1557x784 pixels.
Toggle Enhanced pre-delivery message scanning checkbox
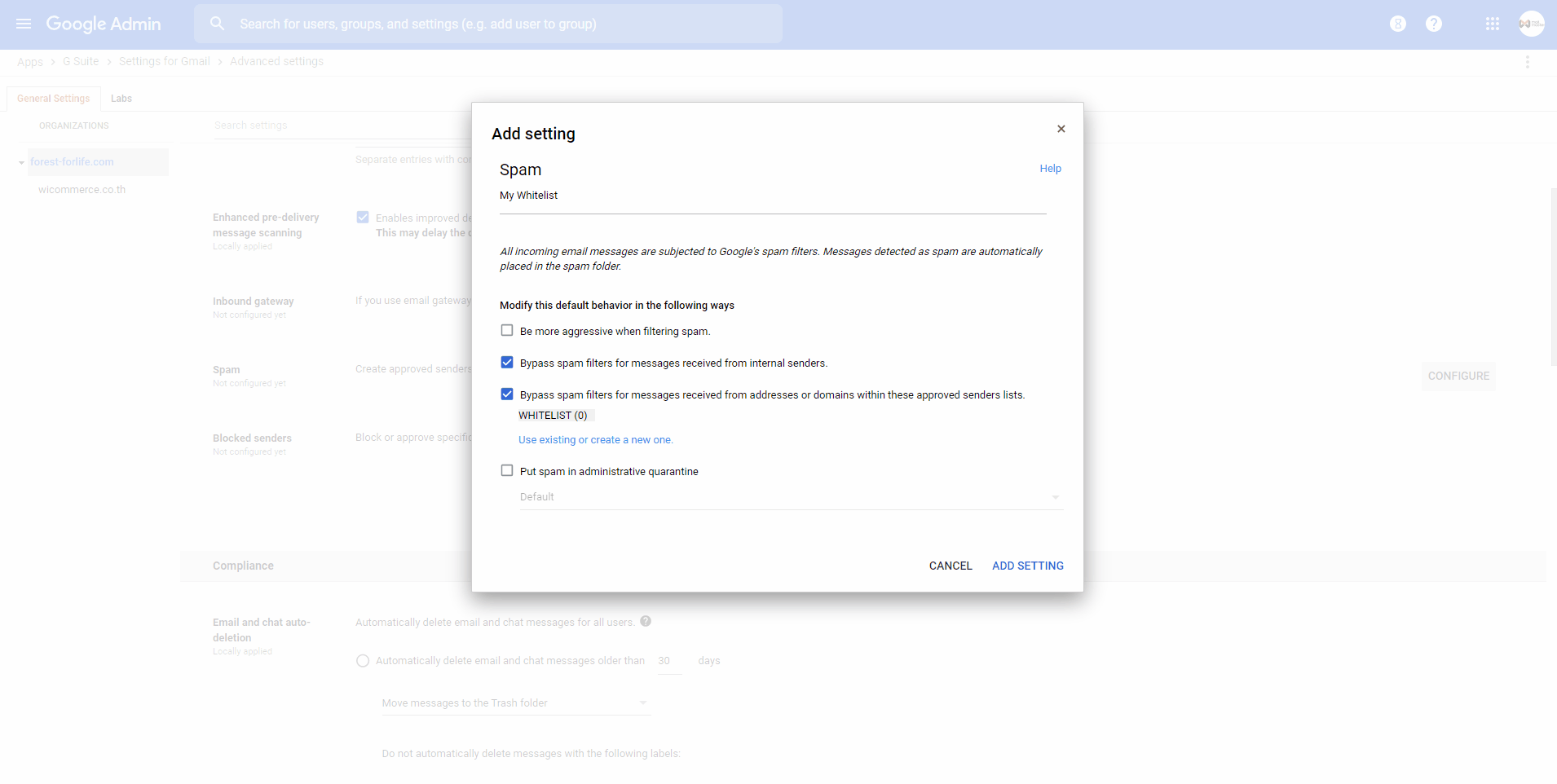click(363, 218)
